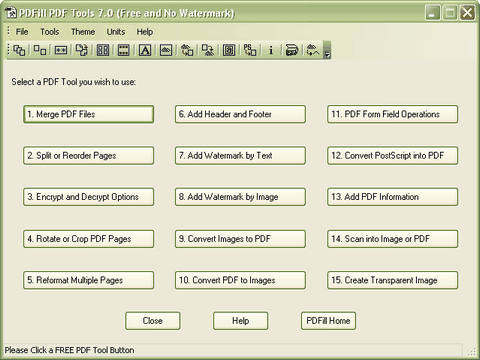The height and width of the screenshot is (360, 480).
Task: Open the Tools menu
Action: click(50, 32)
